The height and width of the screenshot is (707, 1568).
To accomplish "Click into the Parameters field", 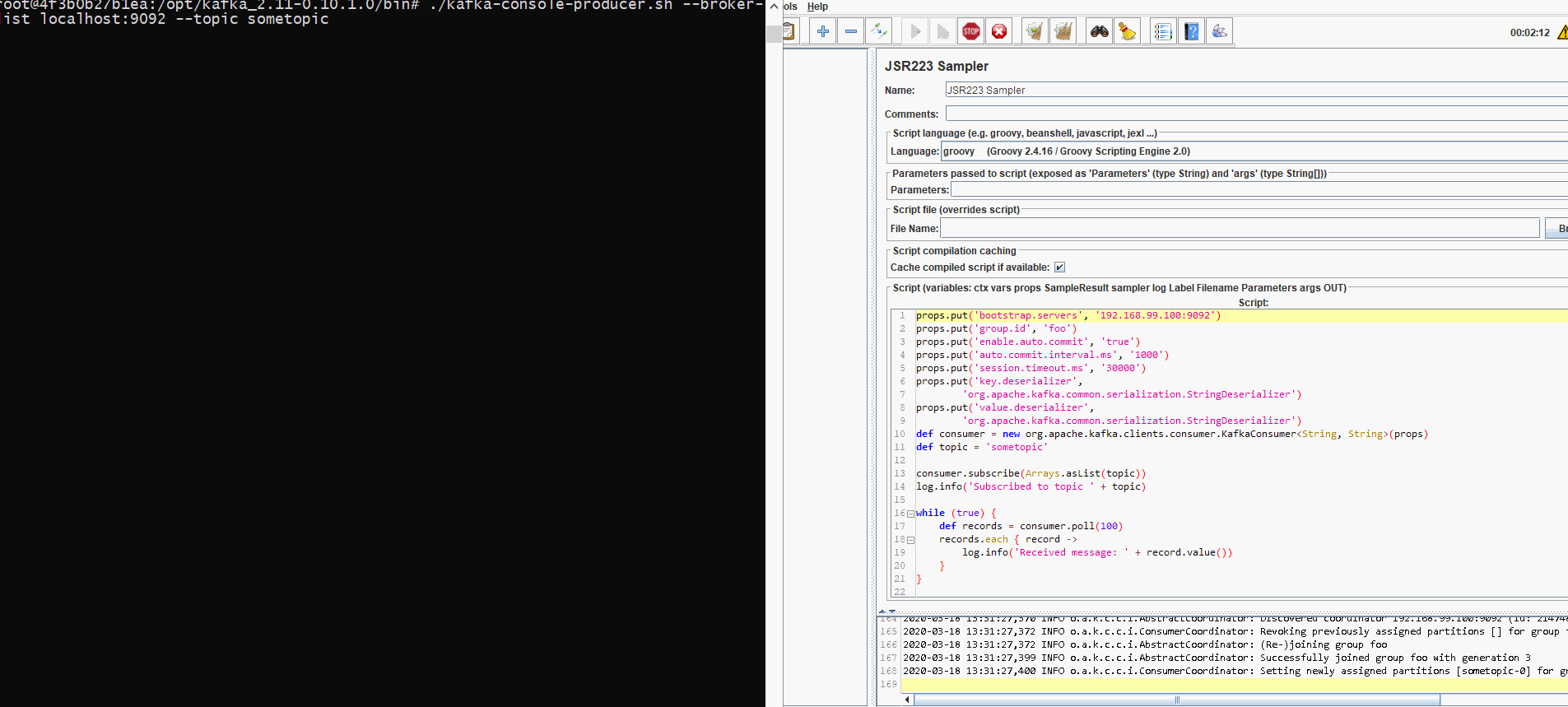I will (1259, 190).
